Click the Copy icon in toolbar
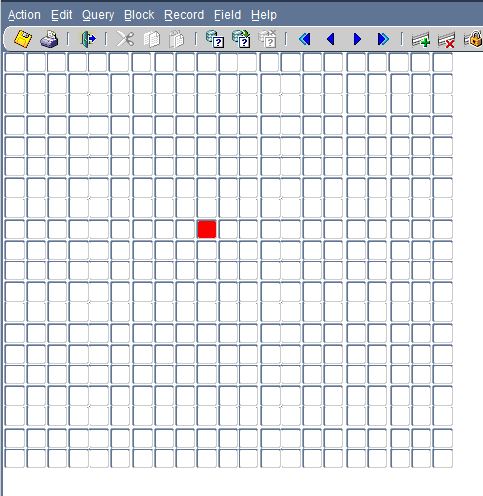The height and width of the screenshot is (496, 483). 152,39
